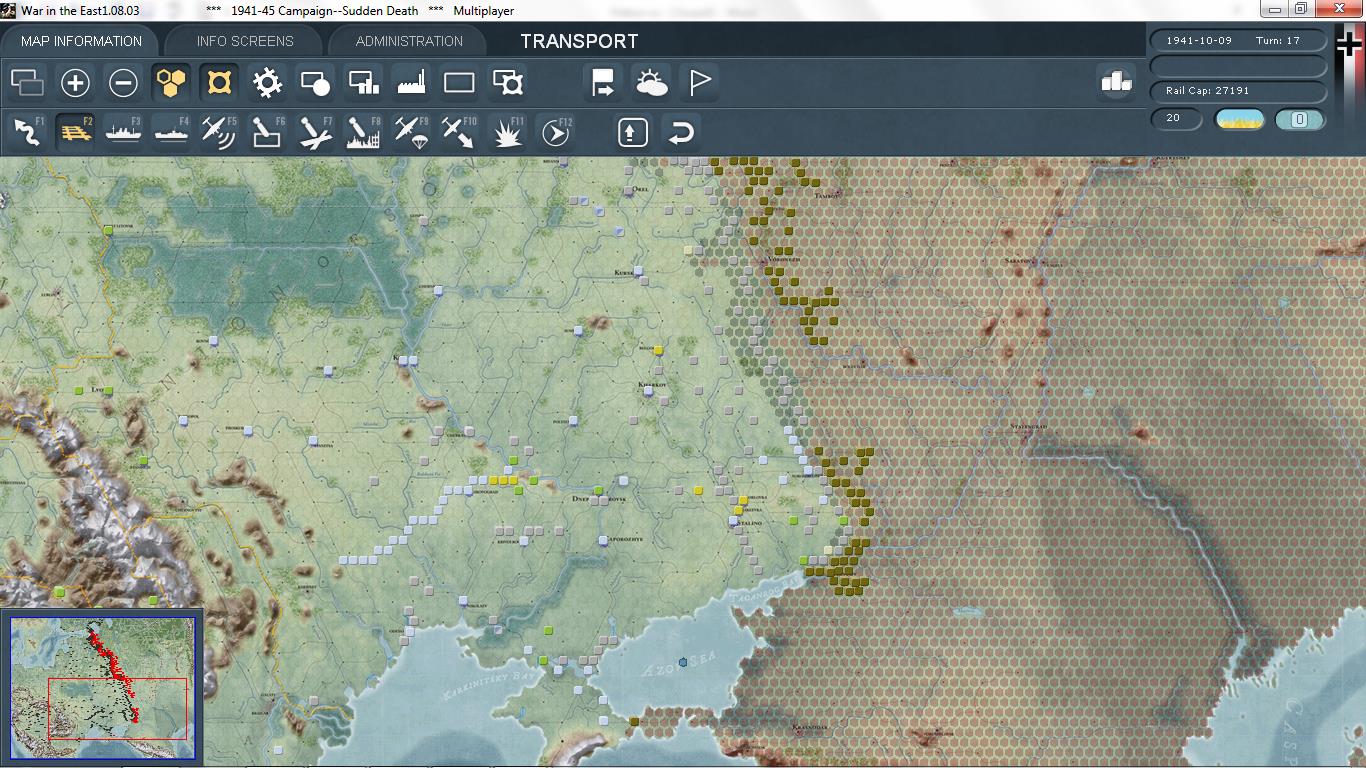The width and height of the screenshot is (1366, 768).
Task: Select F3 naval transport mode
Action: (x=123, y=132)
